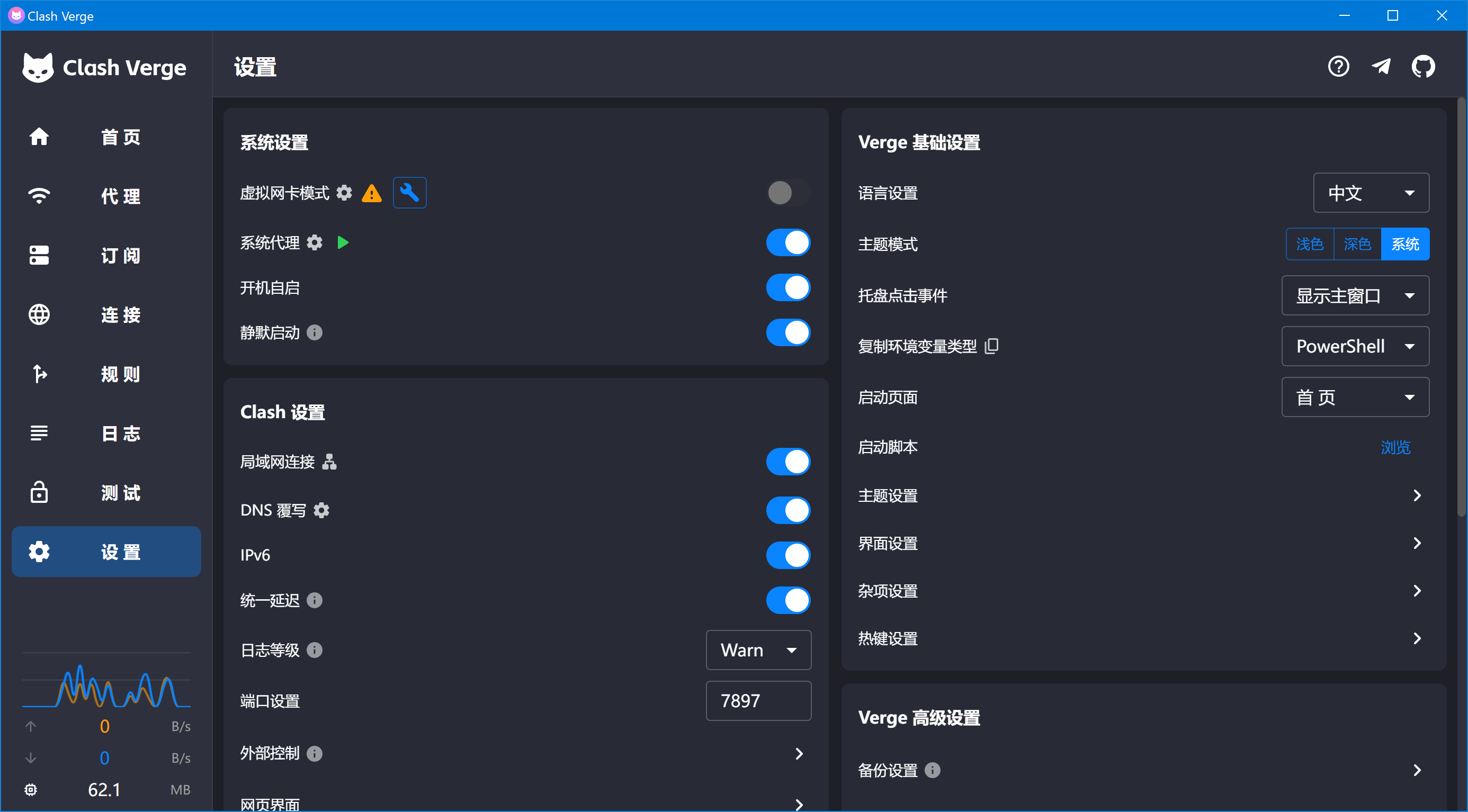Click the 端口设置 port field 7897
Image resolution: width=1468 pixels, height=812 pixels.
758,700
